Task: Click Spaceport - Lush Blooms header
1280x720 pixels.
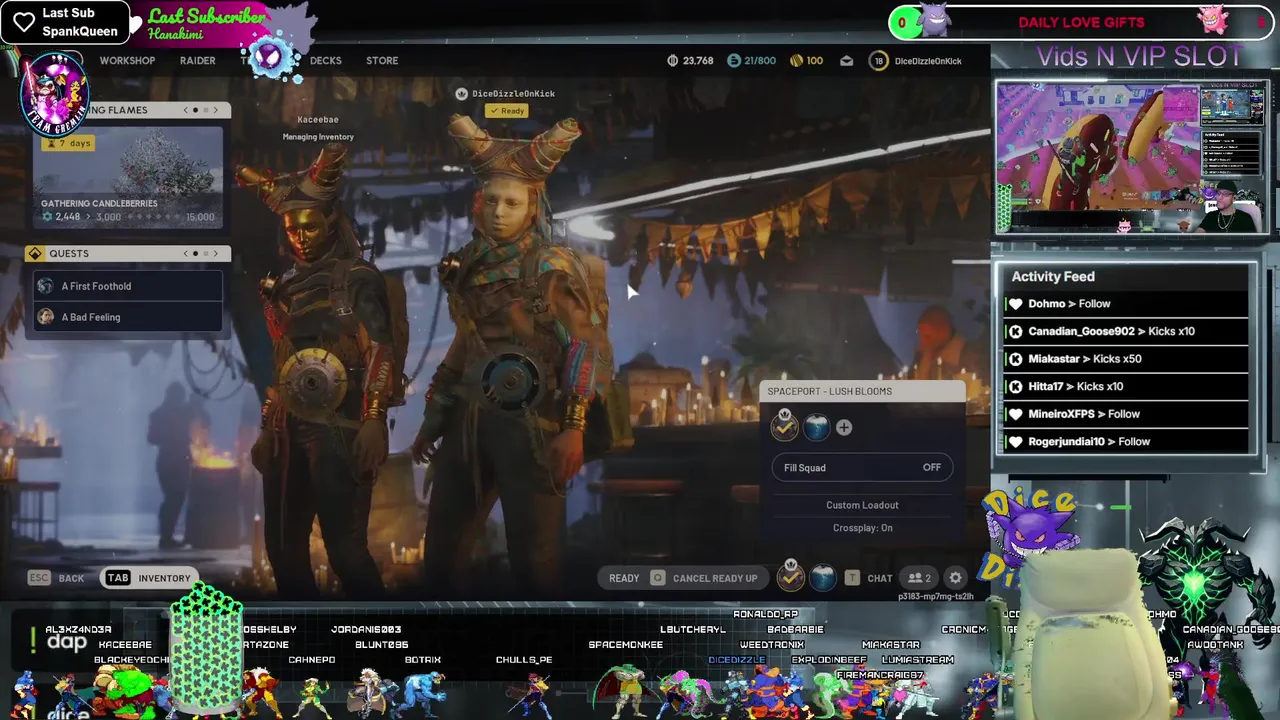Action: [x=862, y=391]
